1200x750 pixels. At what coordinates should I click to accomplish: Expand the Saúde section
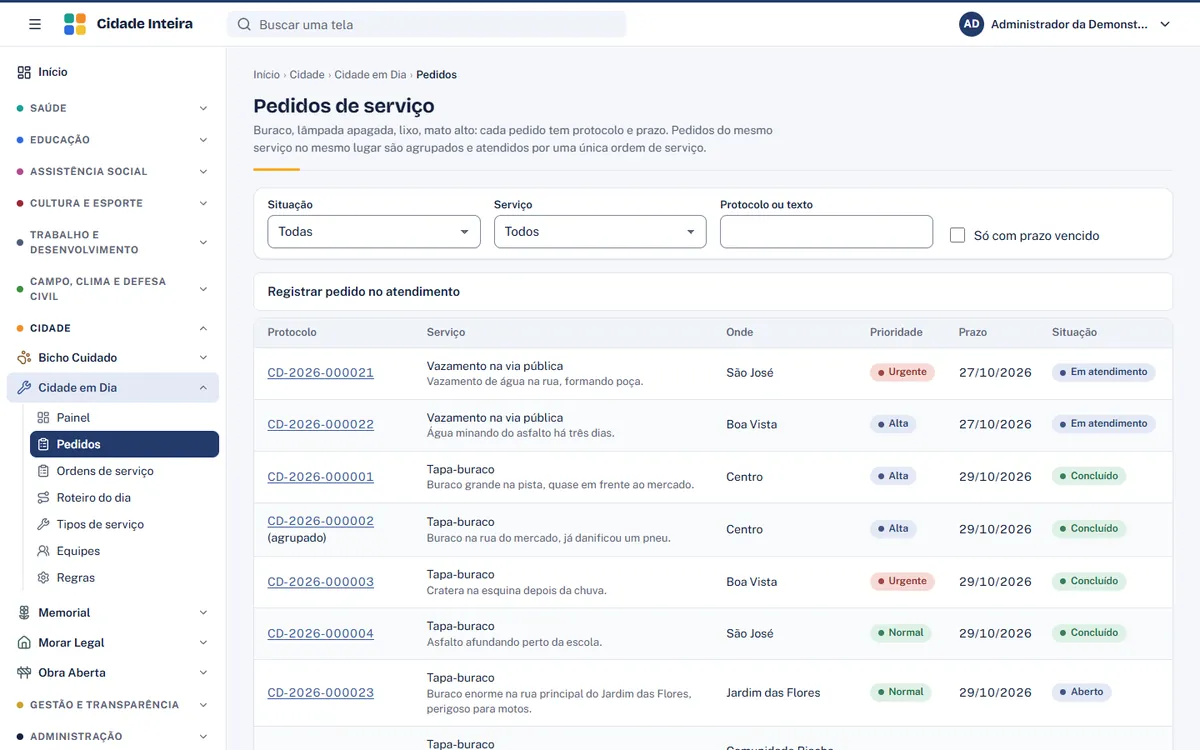tap(113, 108)
